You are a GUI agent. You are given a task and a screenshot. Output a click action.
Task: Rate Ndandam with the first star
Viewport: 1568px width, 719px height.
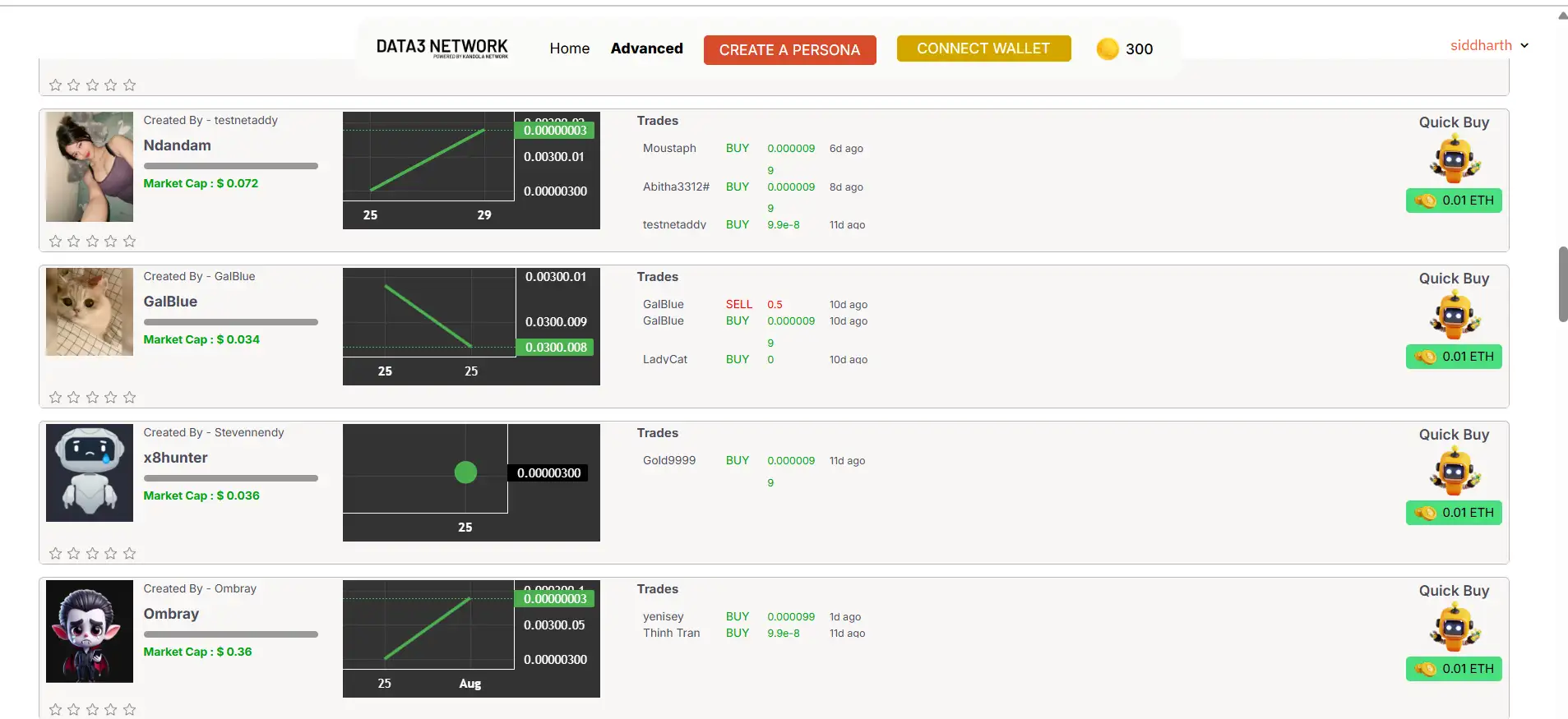[x=55, y=242]
